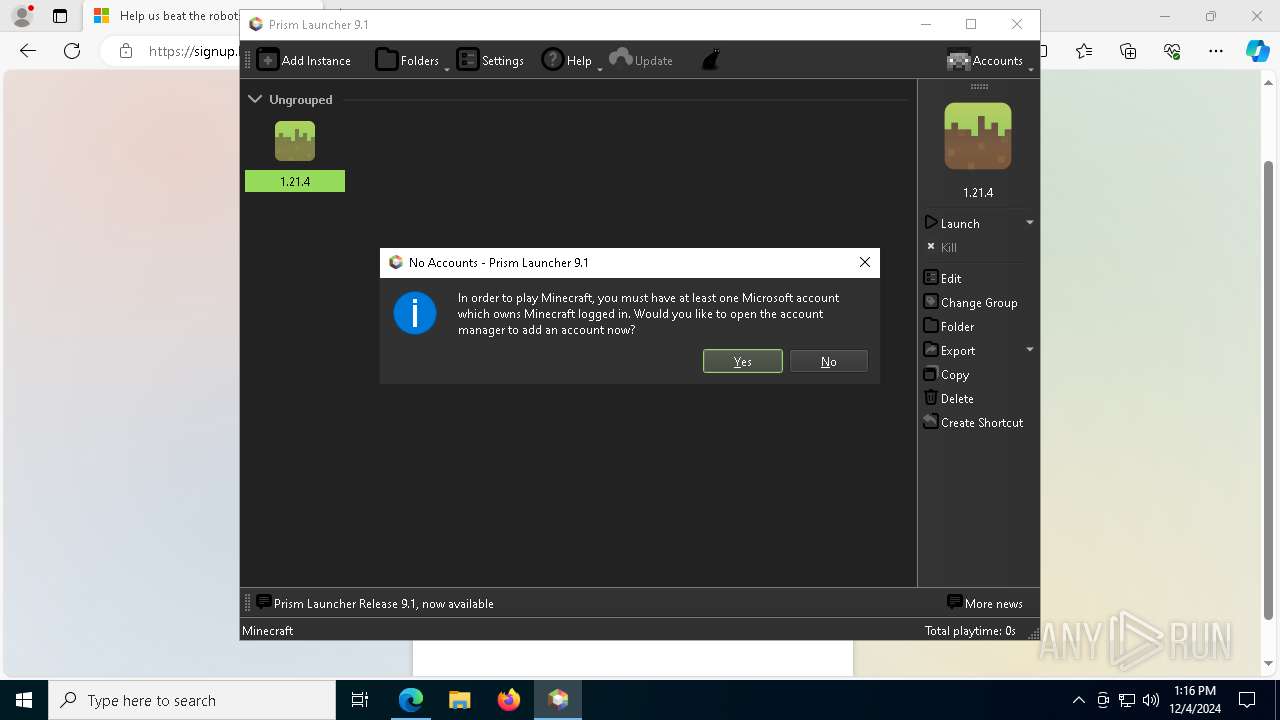
Task: Click the More news button
Action: (984, 603)
